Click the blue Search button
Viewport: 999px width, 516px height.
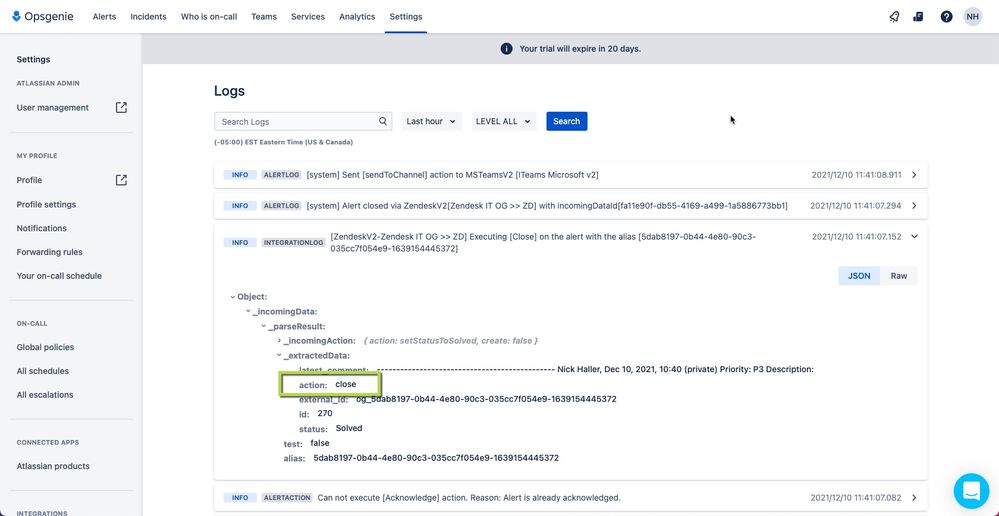click(x=566, y=121)
